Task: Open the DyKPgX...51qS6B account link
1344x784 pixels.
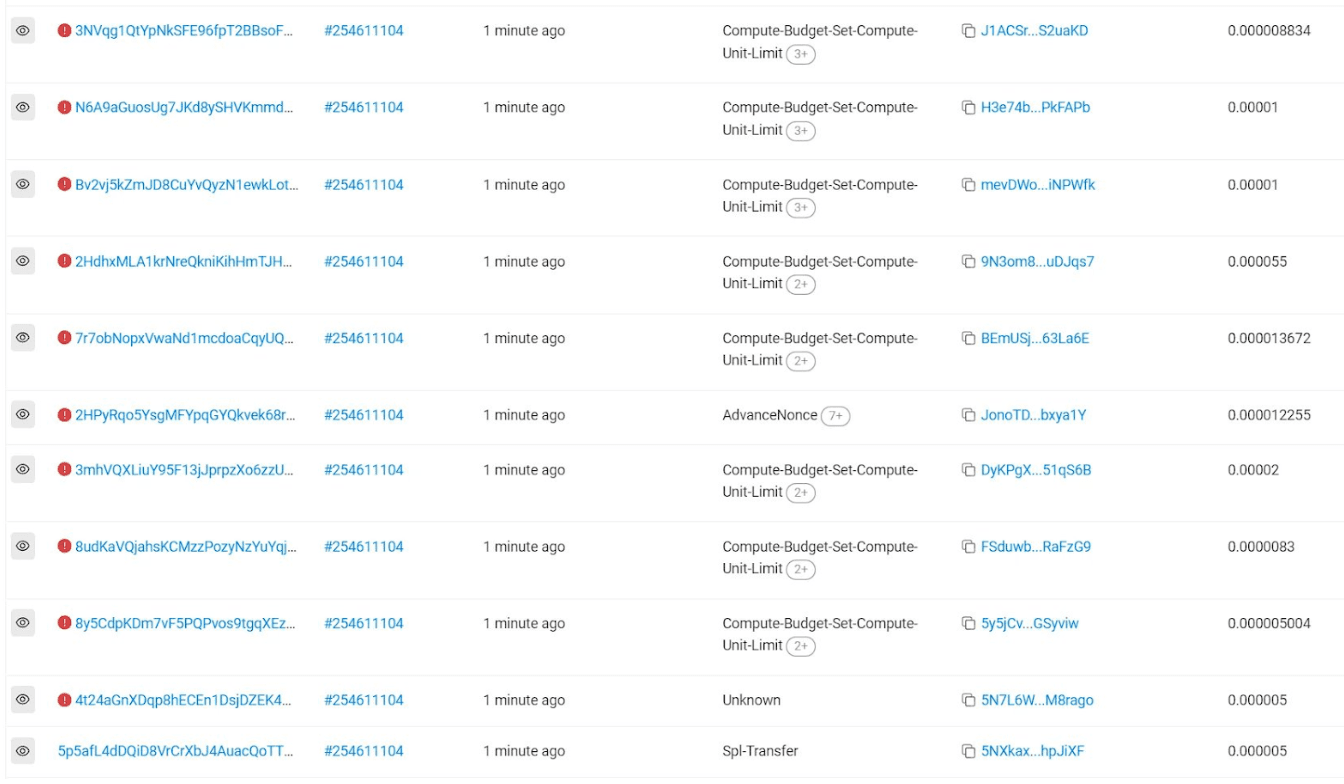Action: [1036, 470]
